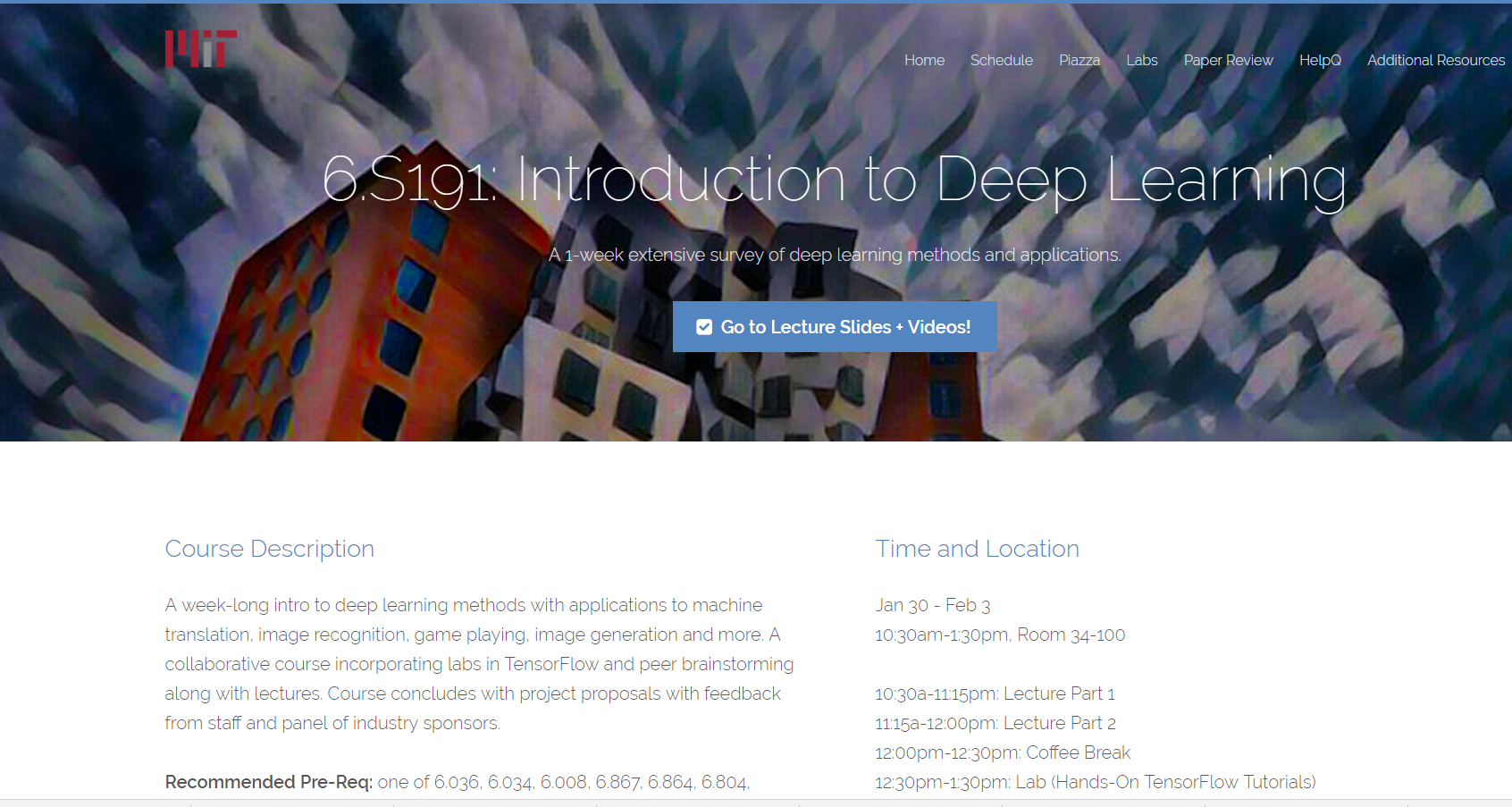
Task: Click the 'Lab (Hands-On TensorFlow Tutorials)' line
Action: tap(1096, 782)
